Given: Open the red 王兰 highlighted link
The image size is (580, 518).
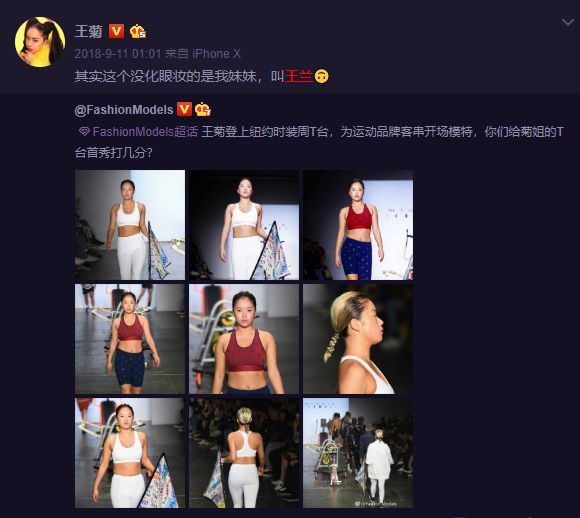Looking at the screenshot, I should click(x=299, y=76).
